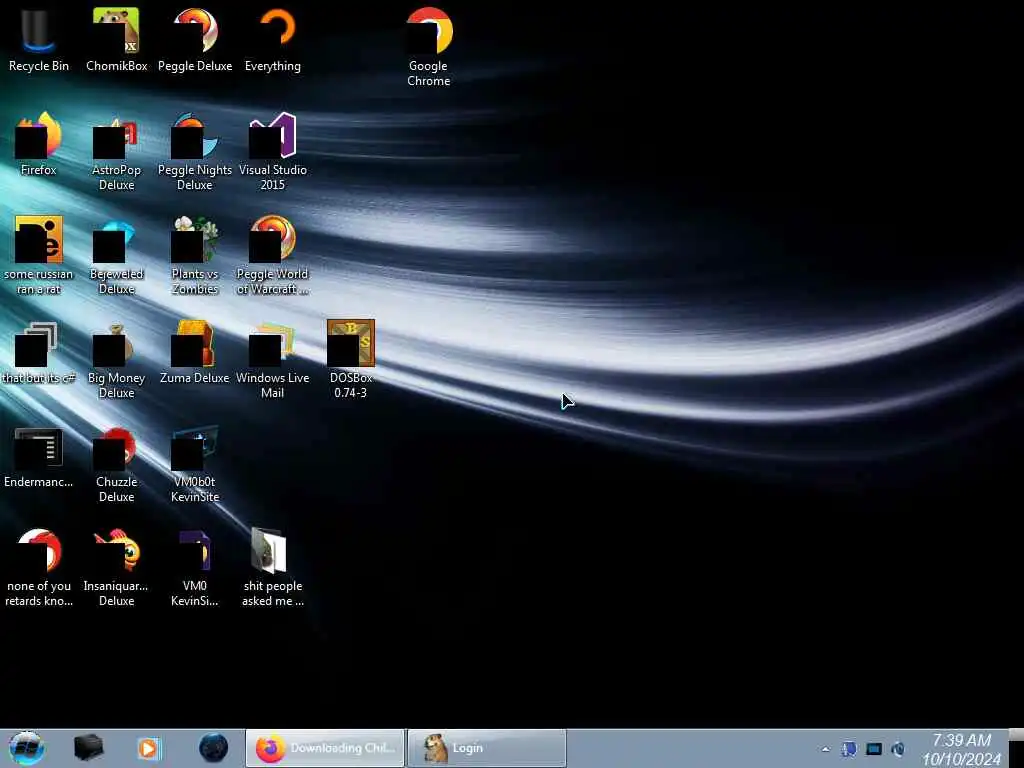Click the Peggle World of Warcraft shortcut
This screenshot has width=1024, height=768.
[x=273, y=255]
